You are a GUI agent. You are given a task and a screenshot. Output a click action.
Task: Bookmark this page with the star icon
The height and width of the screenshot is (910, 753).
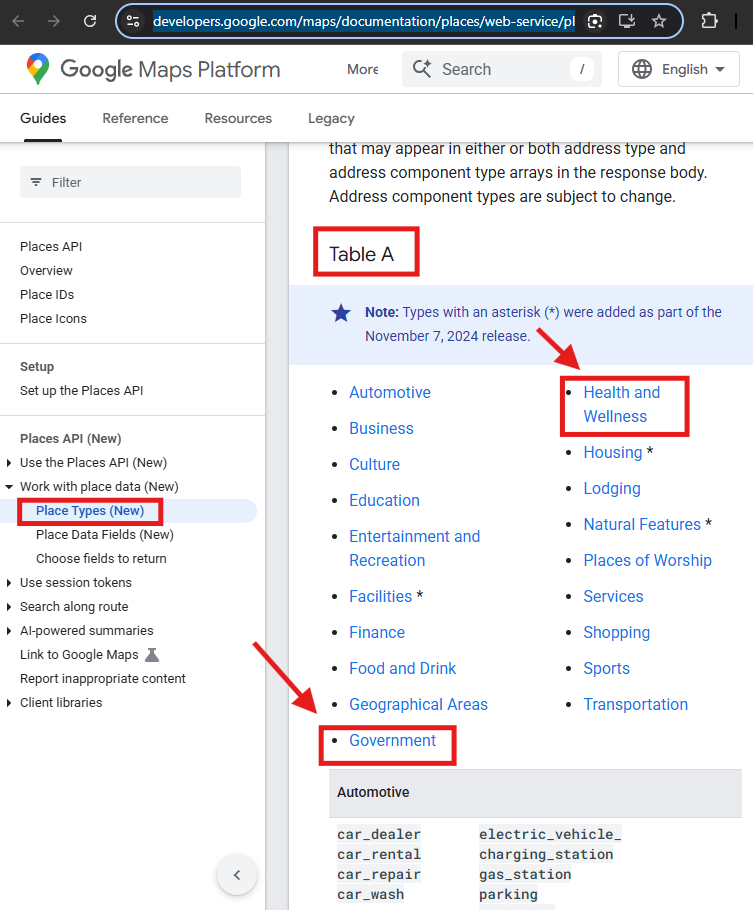659,21
